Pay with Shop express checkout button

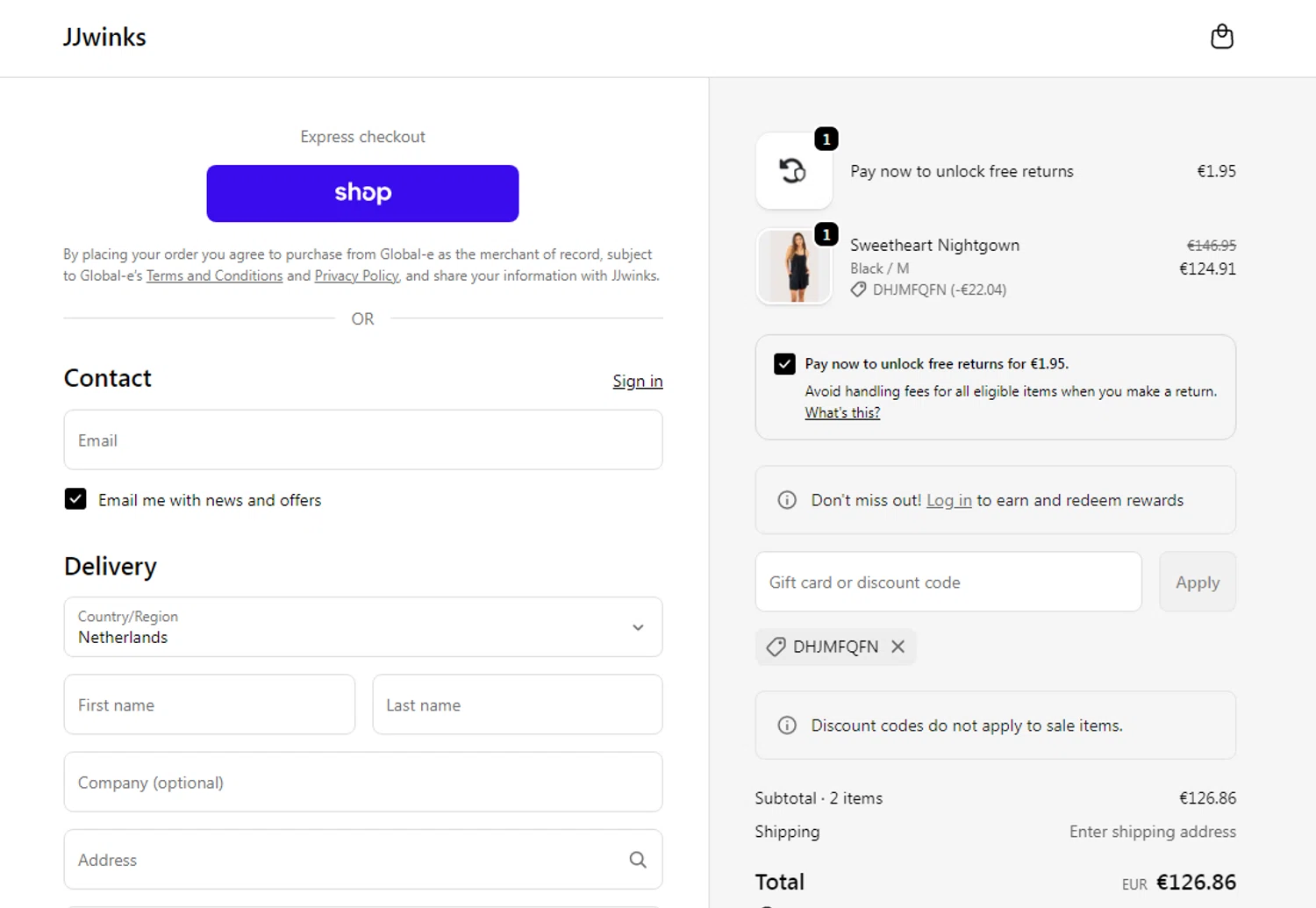[x=362, y=193]
